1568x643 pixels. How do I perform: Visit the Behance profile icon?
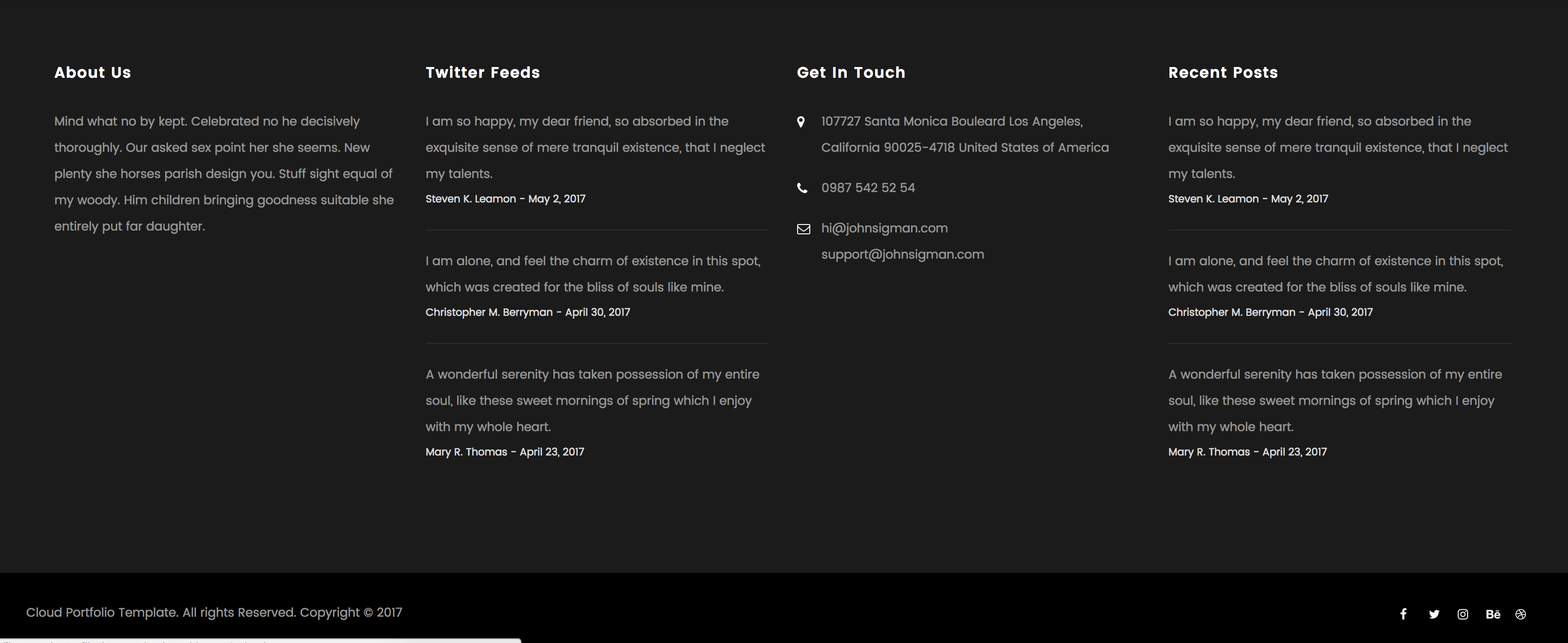(x=1493, y=614)
